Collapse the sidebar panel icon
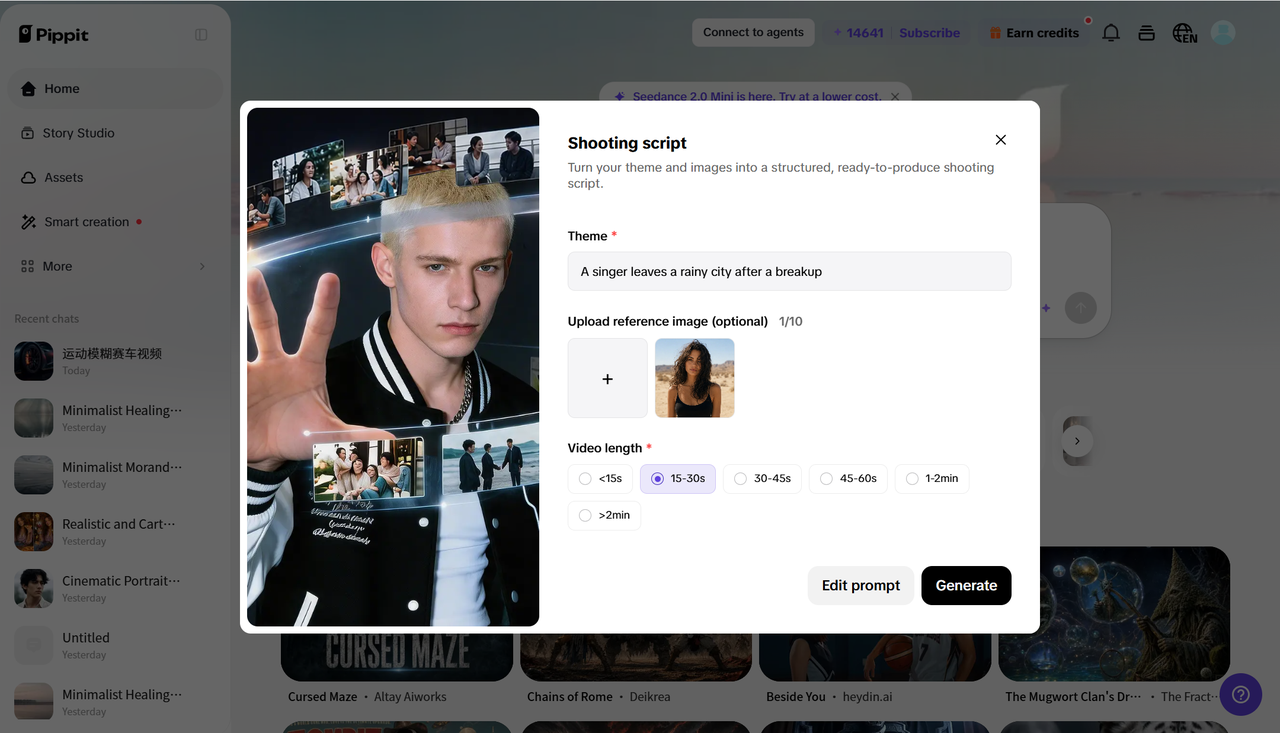The width and height of the screenshot is (1280, 733). pyautogui.click(x=201, y=35)
